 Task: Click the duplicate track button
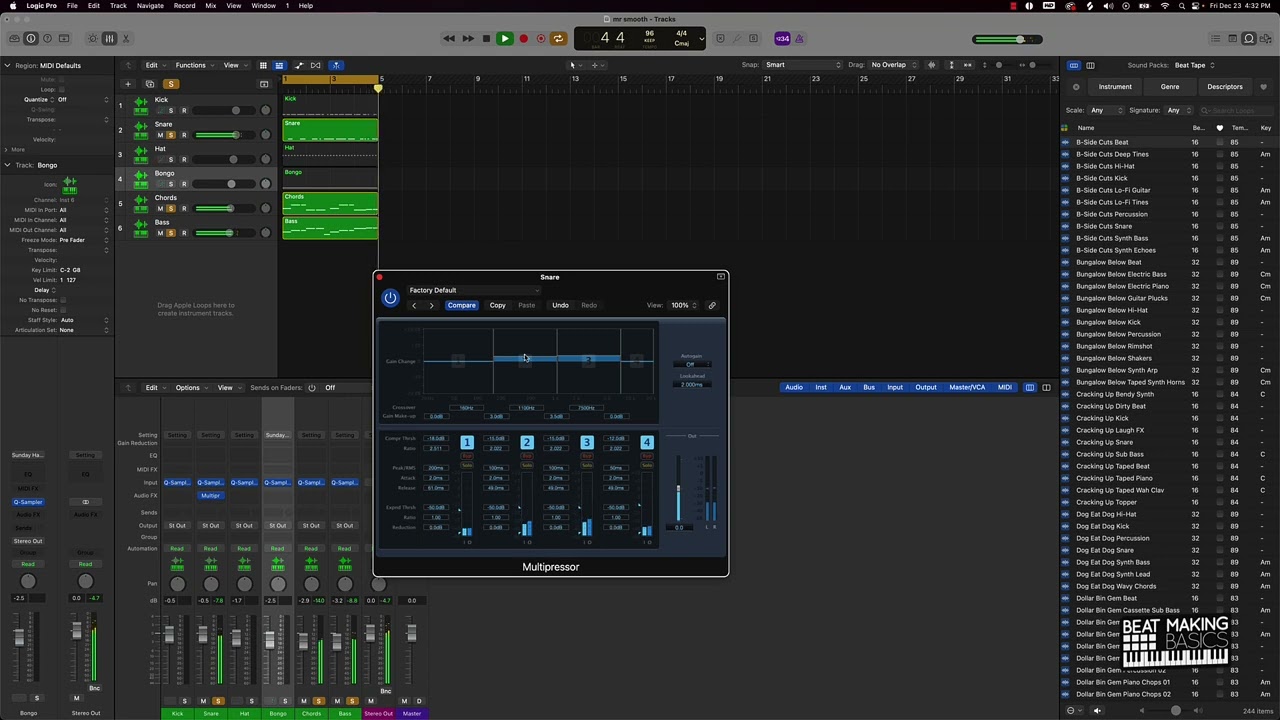tap(149, 84)
